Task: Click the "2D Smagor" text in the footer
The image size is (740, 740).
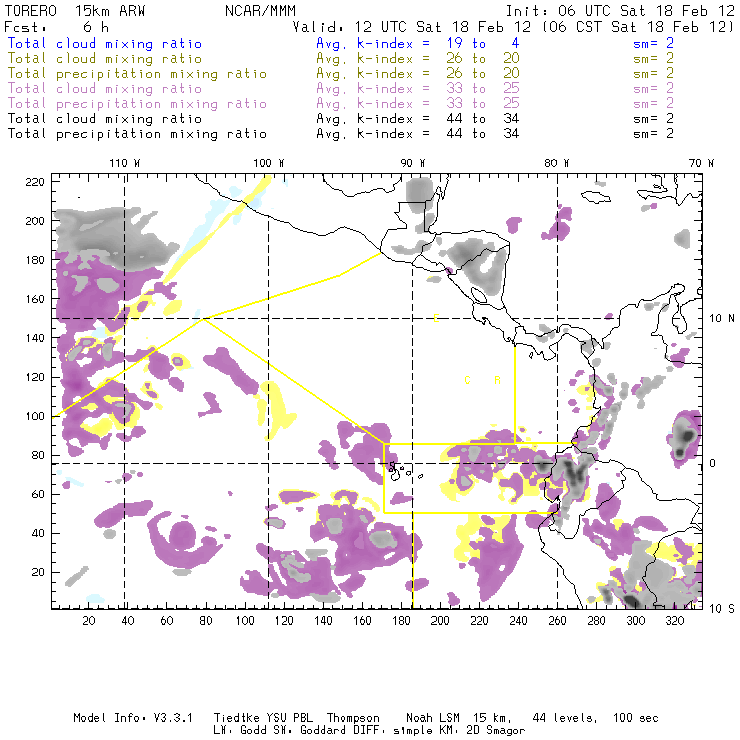Action: pyautogui.click(x=496, y=731)
